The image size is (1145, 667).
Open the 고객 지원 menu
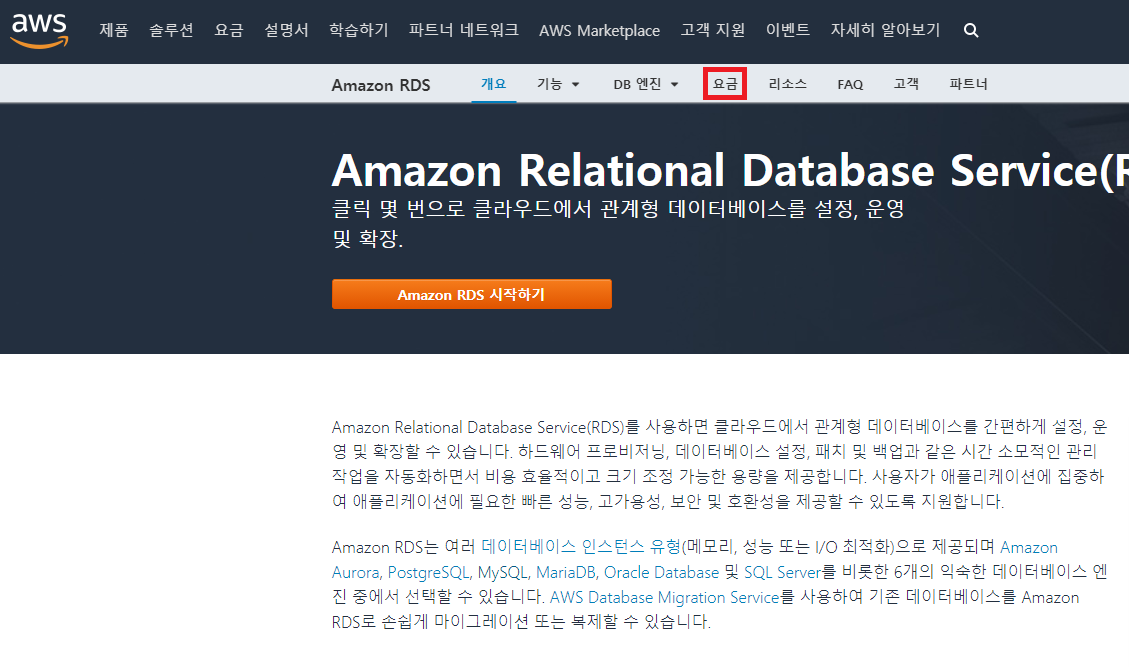pyautogui.click(x=713, y=30)
